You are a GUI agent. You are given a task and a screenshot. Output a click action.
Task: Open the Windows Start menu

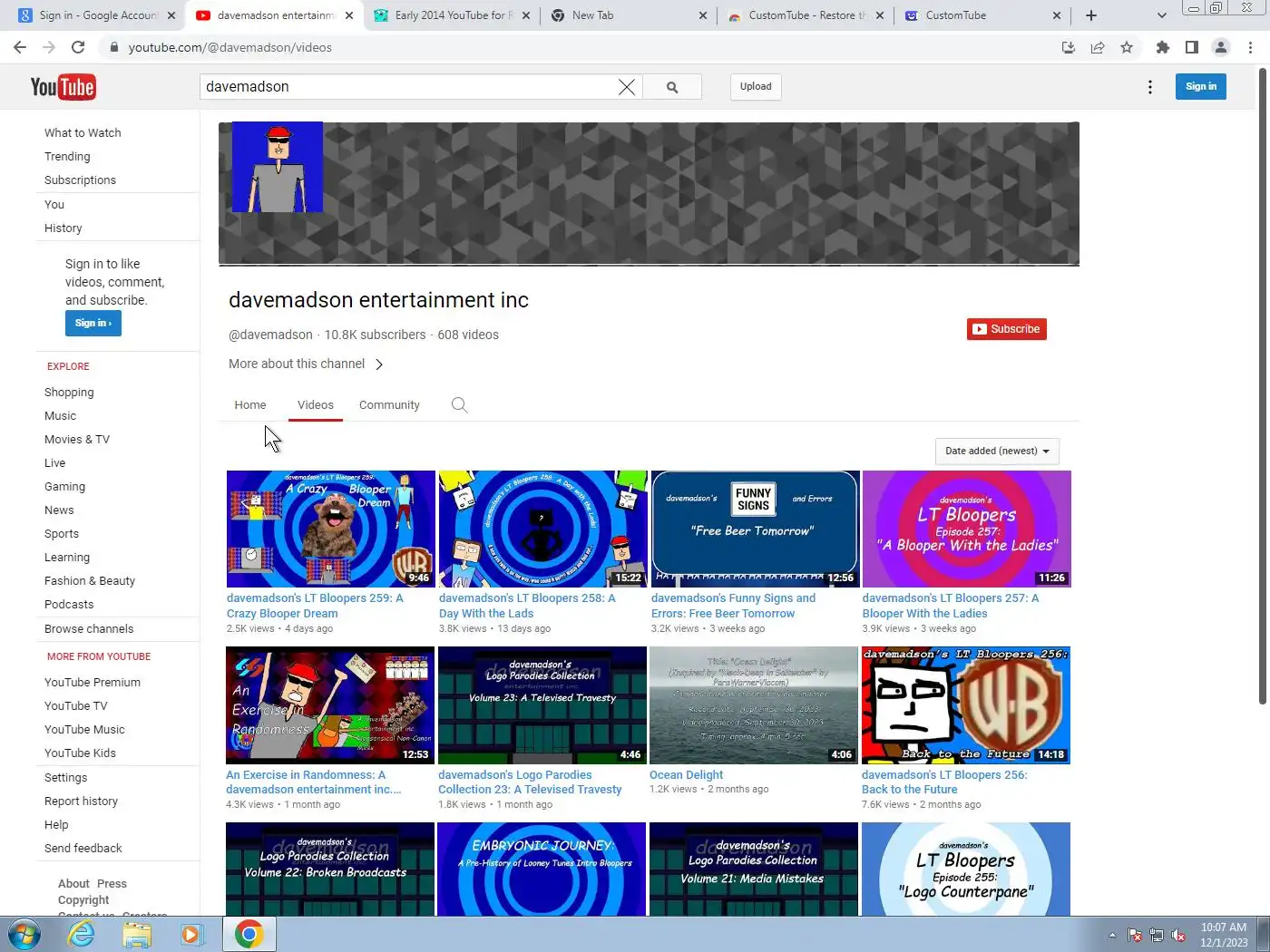[24, 934]
